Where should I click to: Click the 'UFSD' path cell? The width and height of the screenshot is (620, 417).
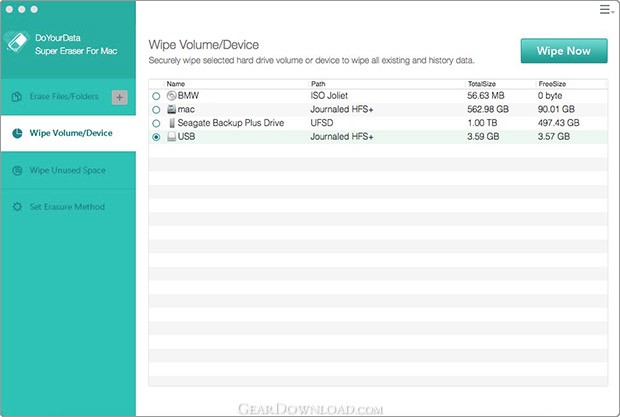321,123
